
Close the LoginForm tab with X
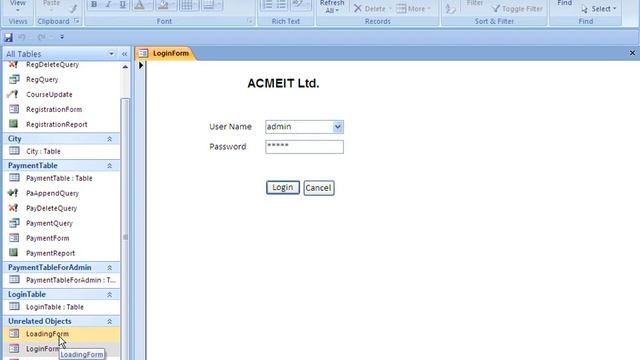tap(632, 53)
